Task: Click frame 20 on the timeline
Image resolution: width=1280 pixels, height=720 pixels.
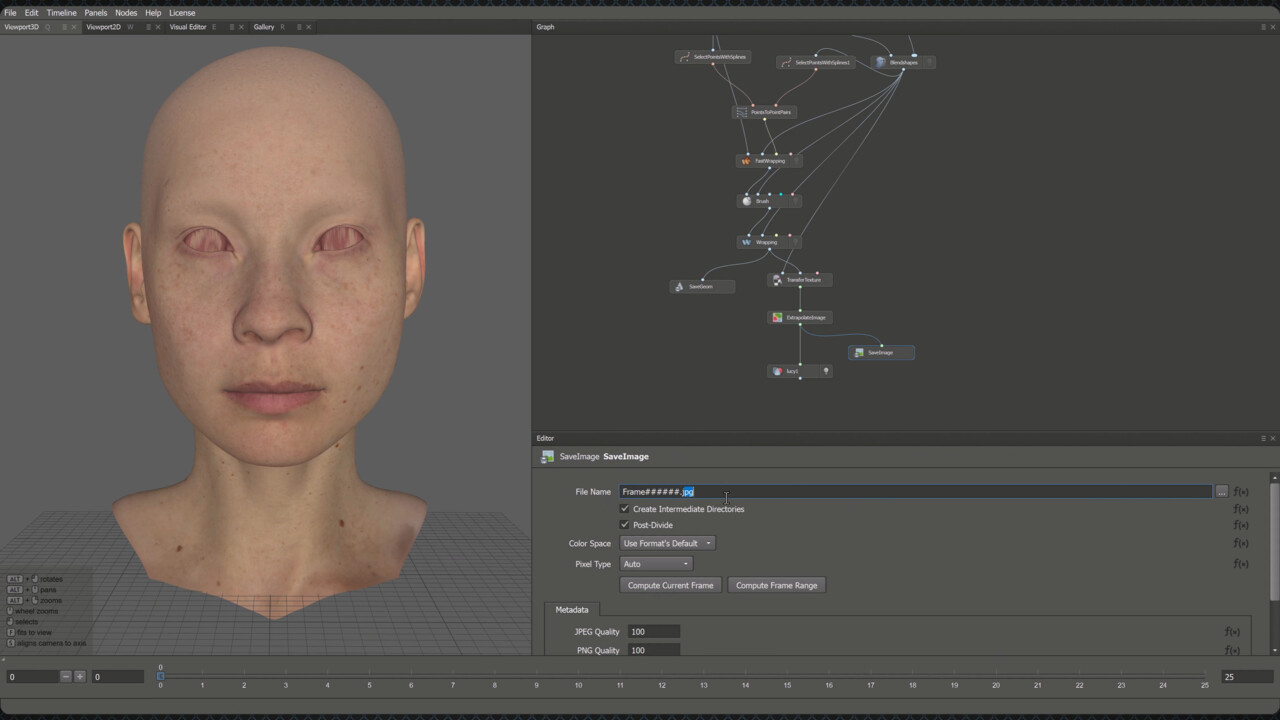Action: coord(996,684)
